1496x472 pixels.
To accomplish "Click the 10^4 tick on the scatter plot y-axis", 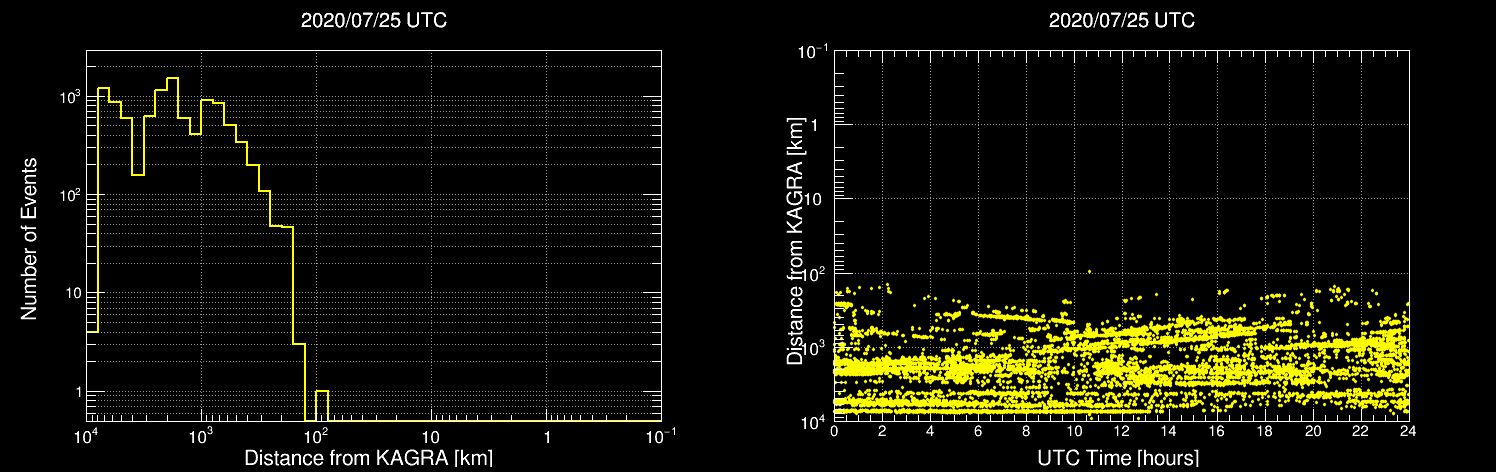I will point(814,421).
